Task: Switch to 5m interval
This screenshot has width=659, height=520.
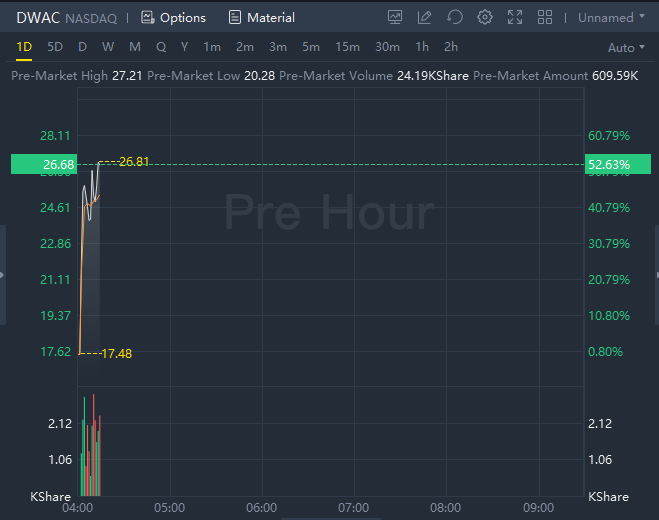Action: click(311, 47)
